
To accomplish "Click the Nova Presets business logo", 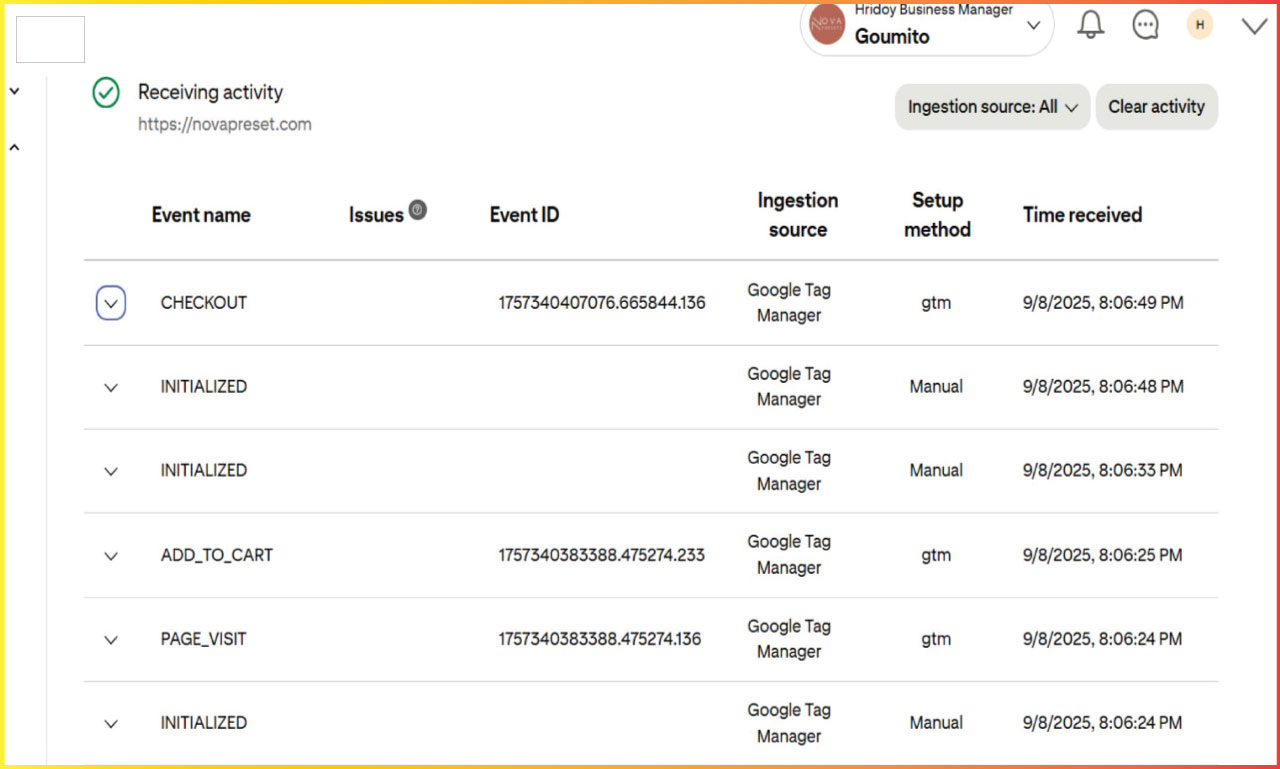I will [x=825, y=24].
